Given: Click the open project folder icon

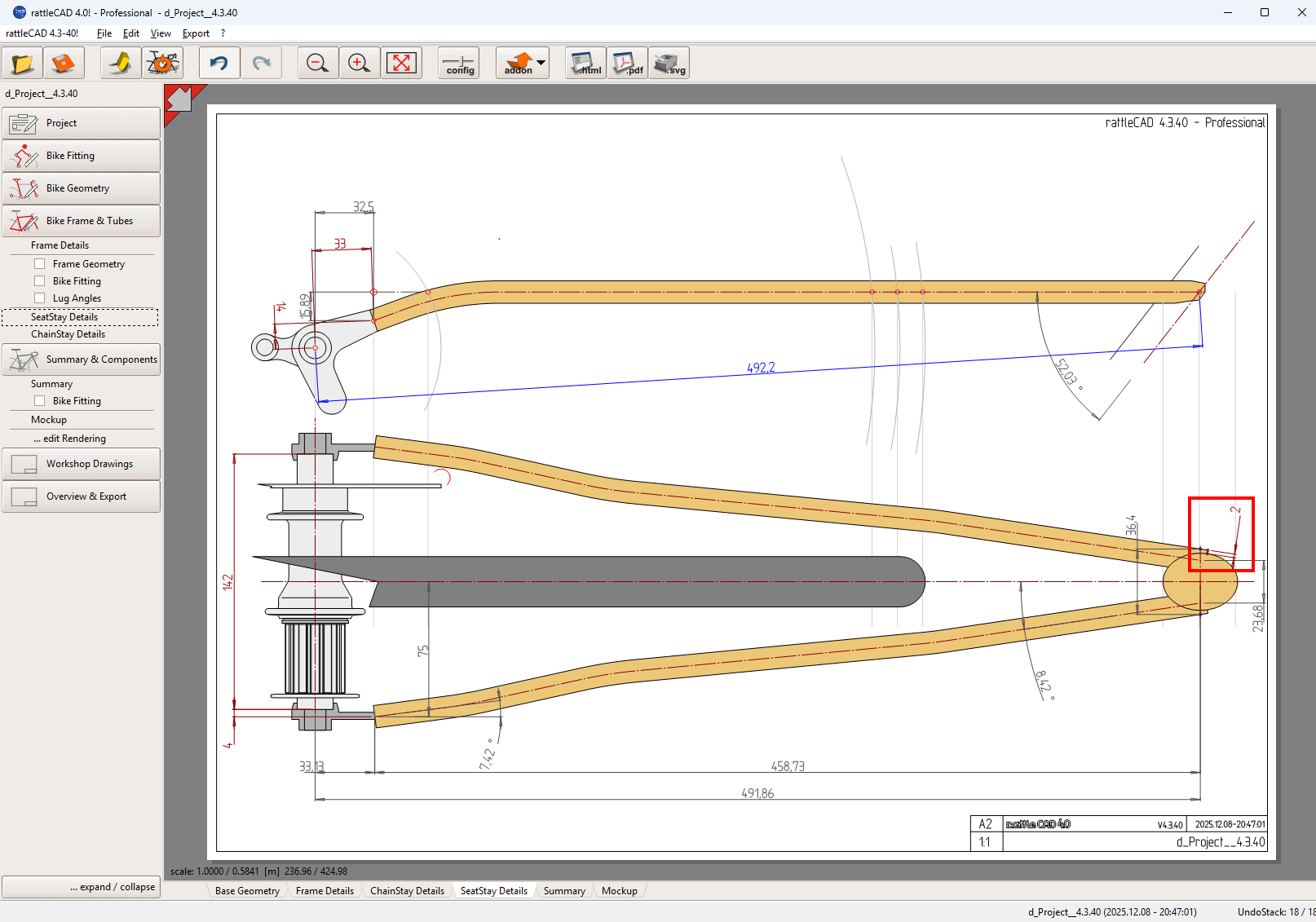Looking at the screenshot, I should (23, 64).
